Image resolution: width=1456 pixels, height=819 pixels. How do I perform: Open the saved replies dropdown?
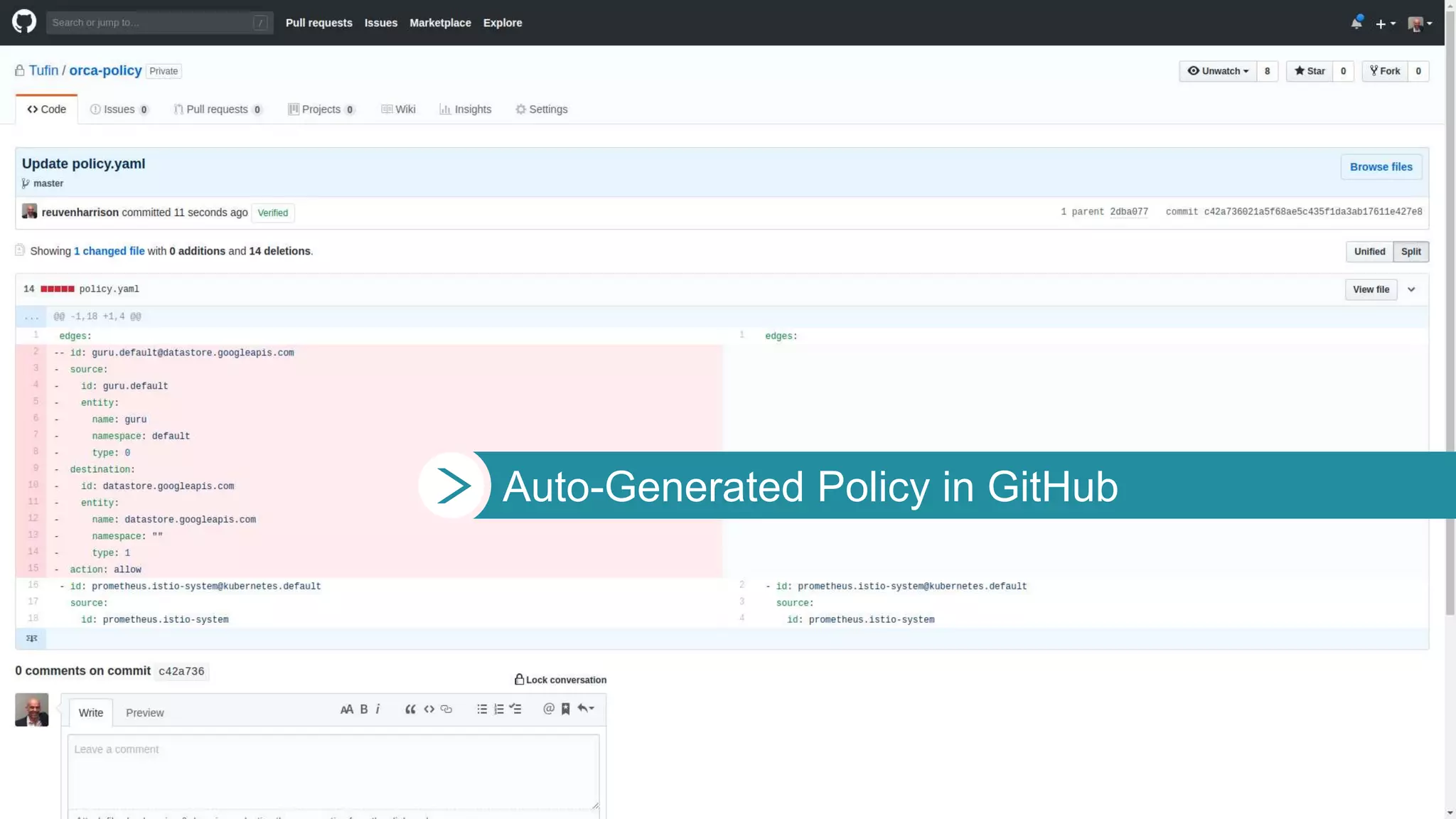click(586, 708)
